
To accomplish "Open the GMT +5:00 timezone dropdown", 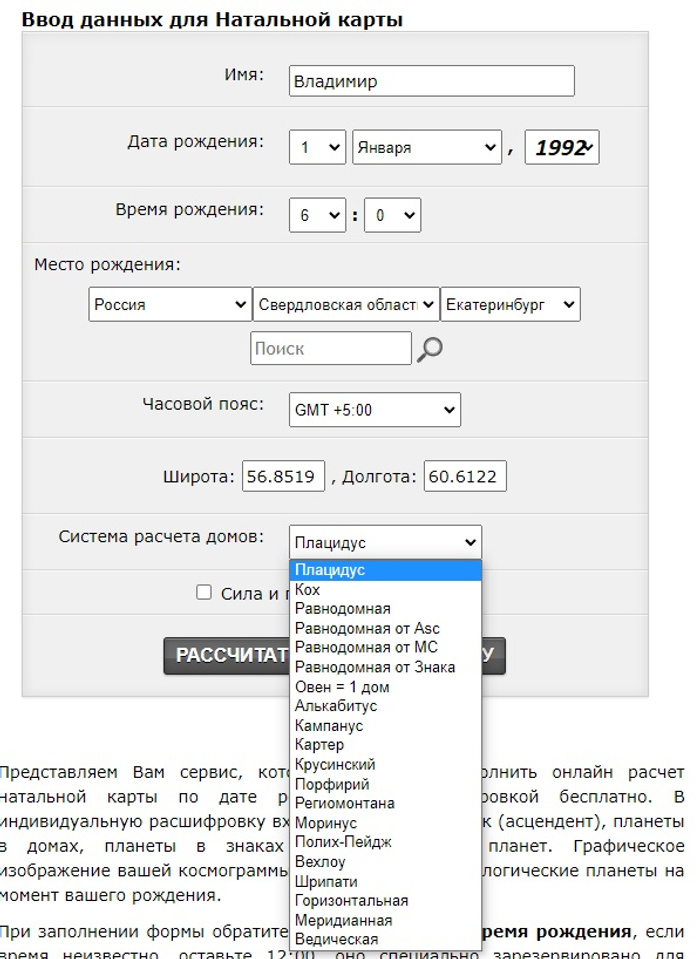I will 374,409.
